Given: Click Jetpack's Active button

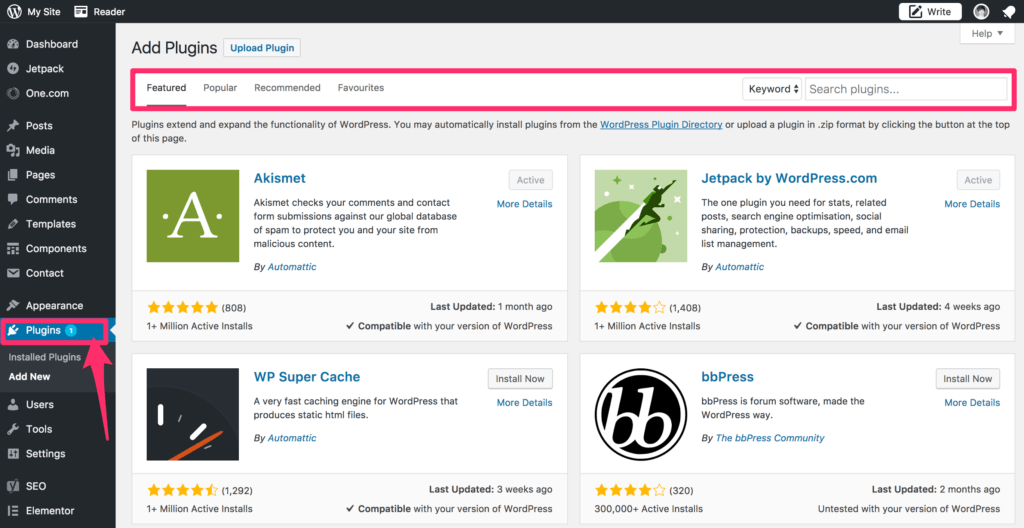Looking at the screenshot, I should 978,180.
